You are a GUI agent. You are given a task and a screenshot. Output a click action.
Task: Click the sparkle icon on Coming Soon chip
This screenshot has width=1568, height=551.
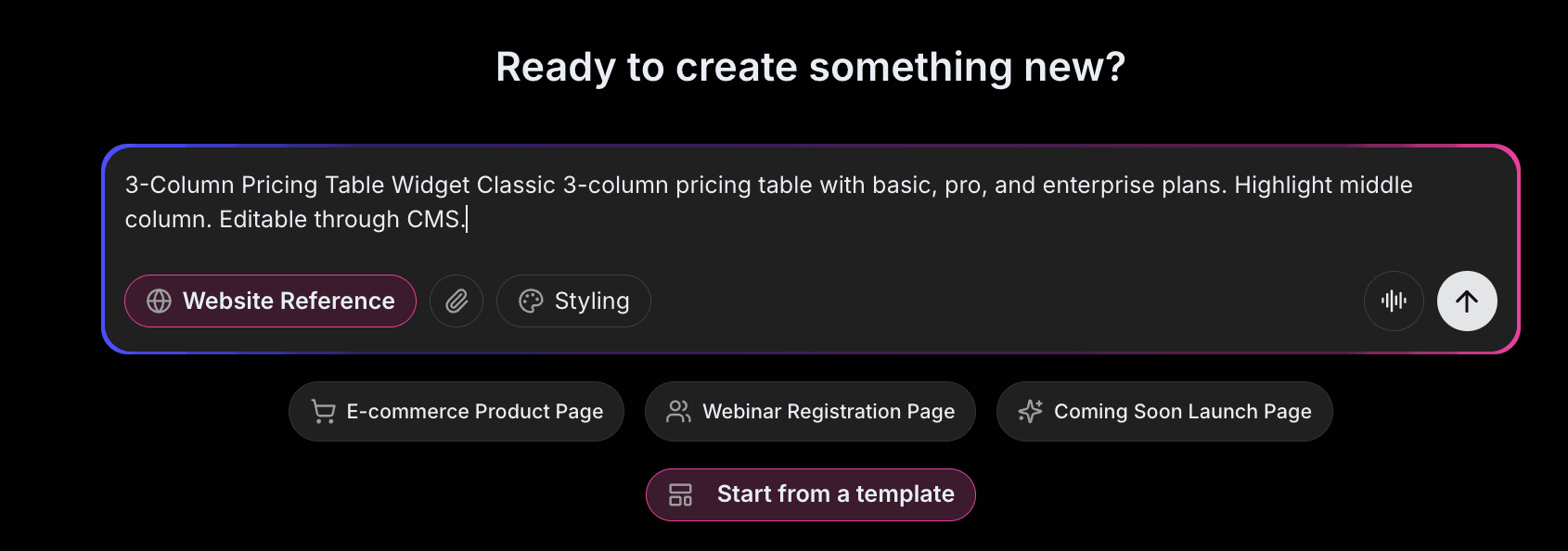[1030, 411]
